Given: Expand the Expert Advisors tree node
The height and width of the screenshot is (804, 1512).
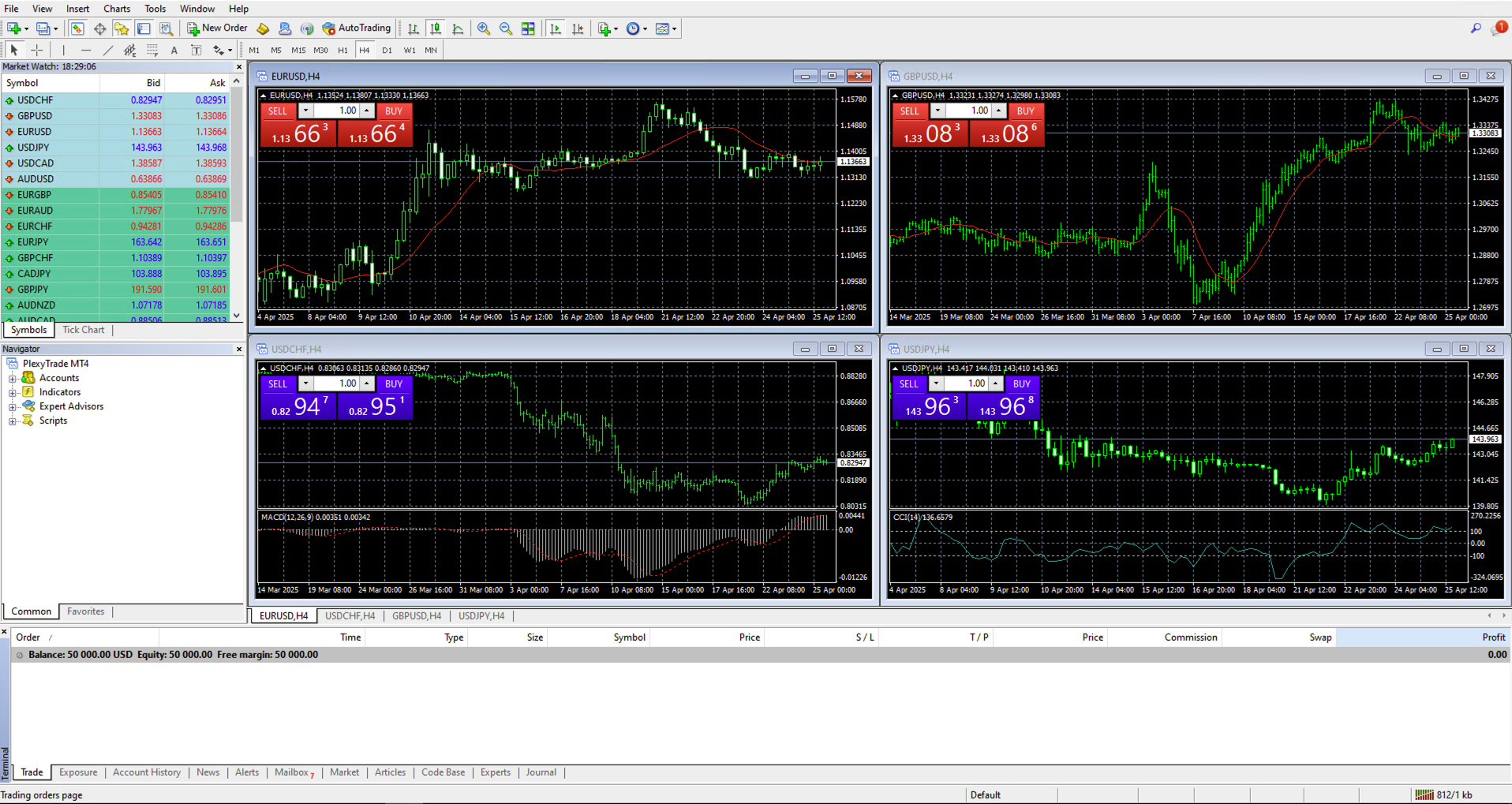Looking at the screenshot, I should tap(13, 407).
